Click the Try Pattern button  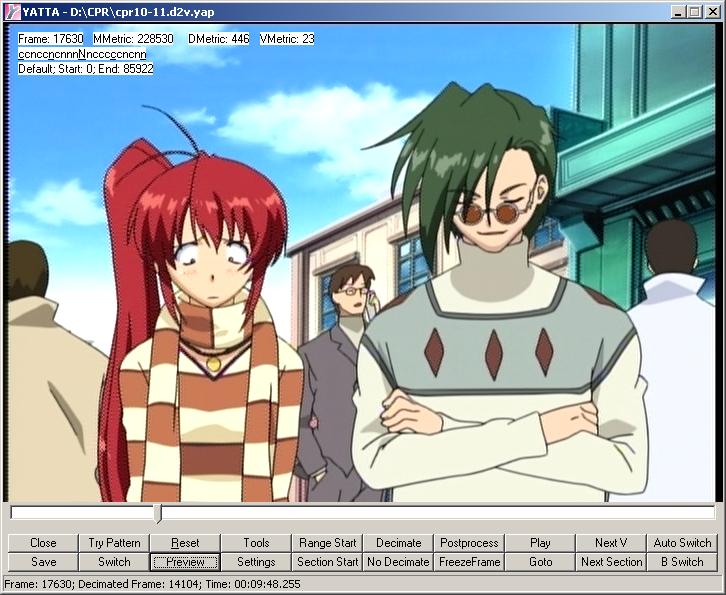pos(114,543)
